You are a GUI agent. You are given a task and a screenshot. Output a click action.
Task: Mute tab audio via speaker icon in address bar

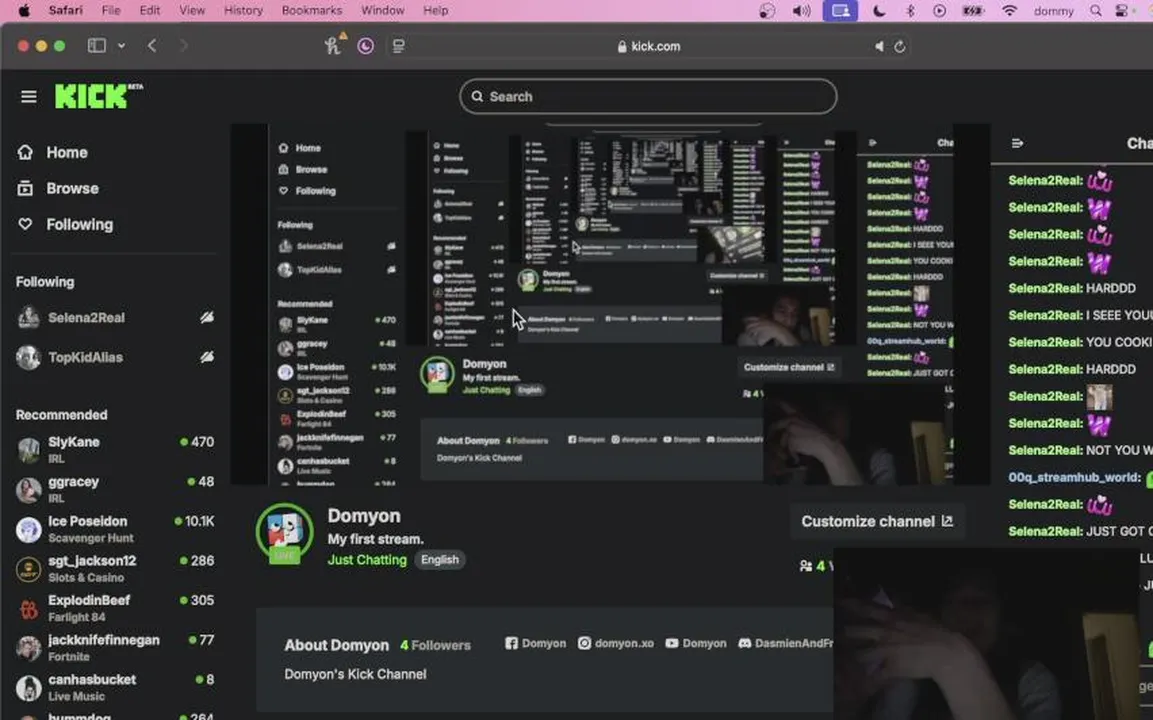tap(879, 46)
